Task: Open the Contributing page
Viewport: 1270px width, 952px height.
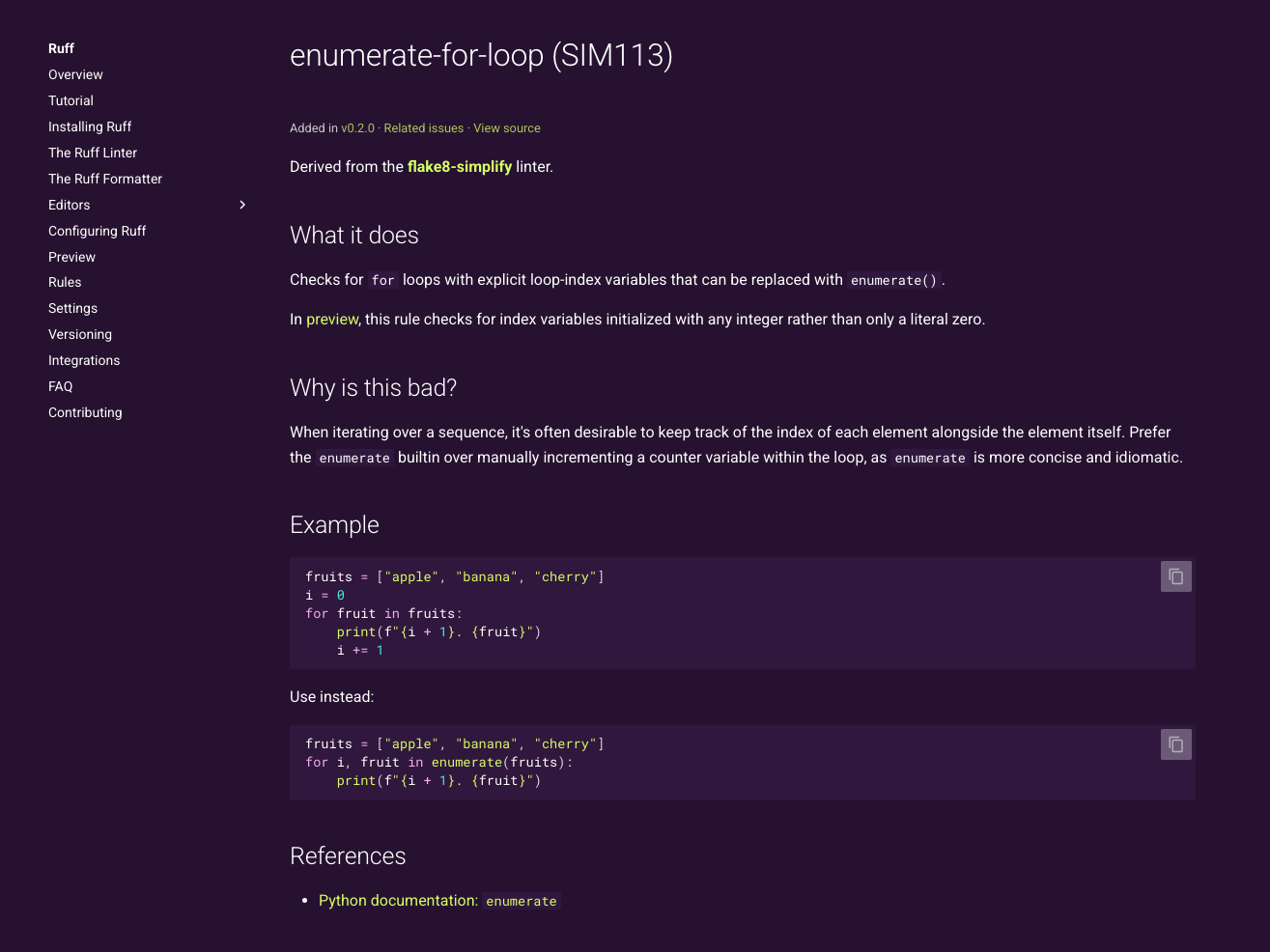Action: (85, 412)
